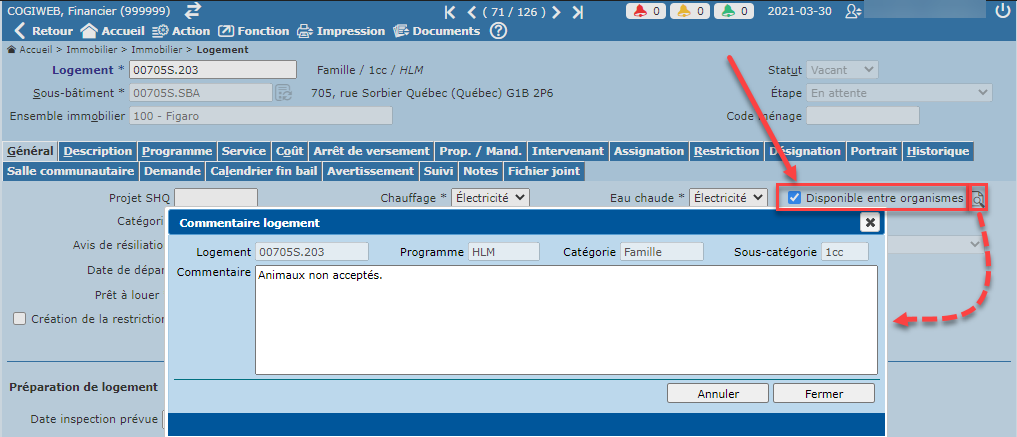Click the Fermer button
1017x437 pixels.
(x=823, y=393)
